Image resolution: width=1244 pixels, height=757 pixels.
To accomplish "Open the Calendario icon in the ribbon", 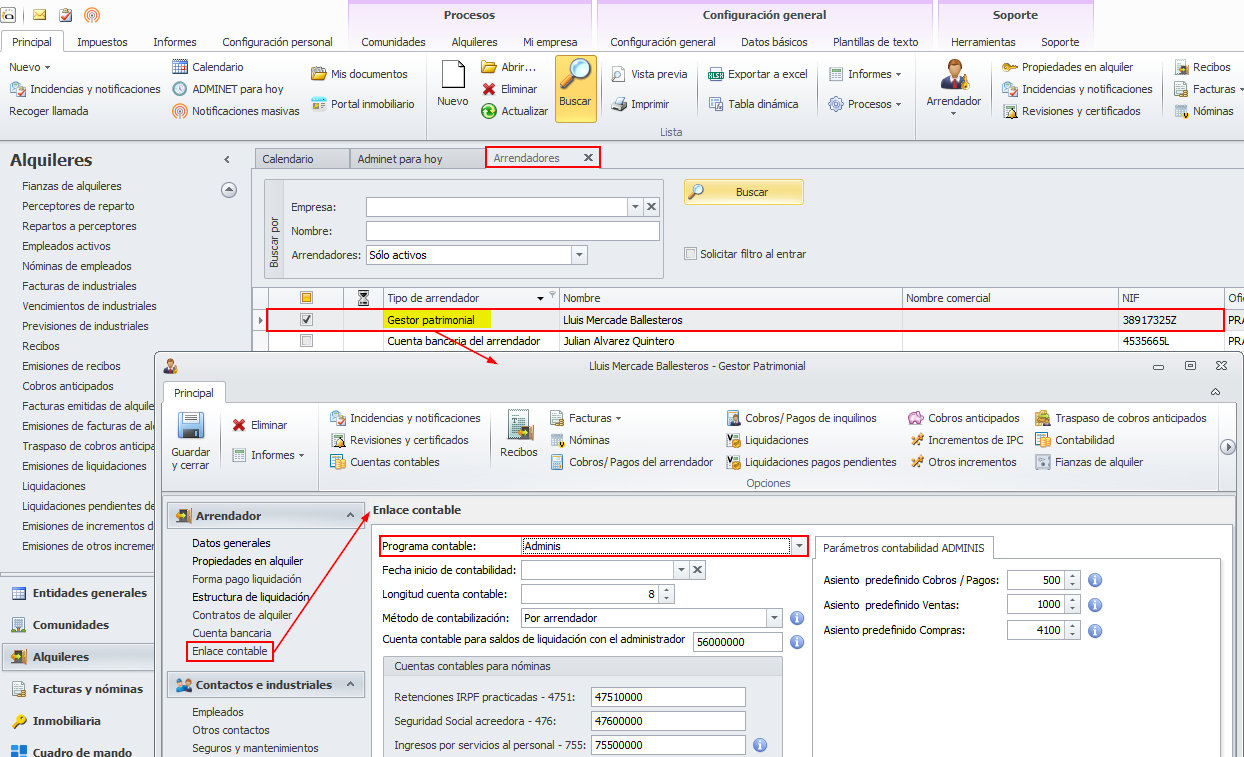I will tap(180, 67).
